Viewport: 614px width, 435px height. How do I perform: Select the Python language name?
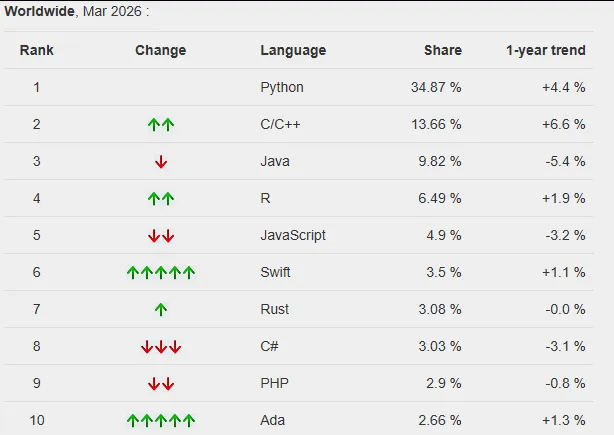point(282,87)
